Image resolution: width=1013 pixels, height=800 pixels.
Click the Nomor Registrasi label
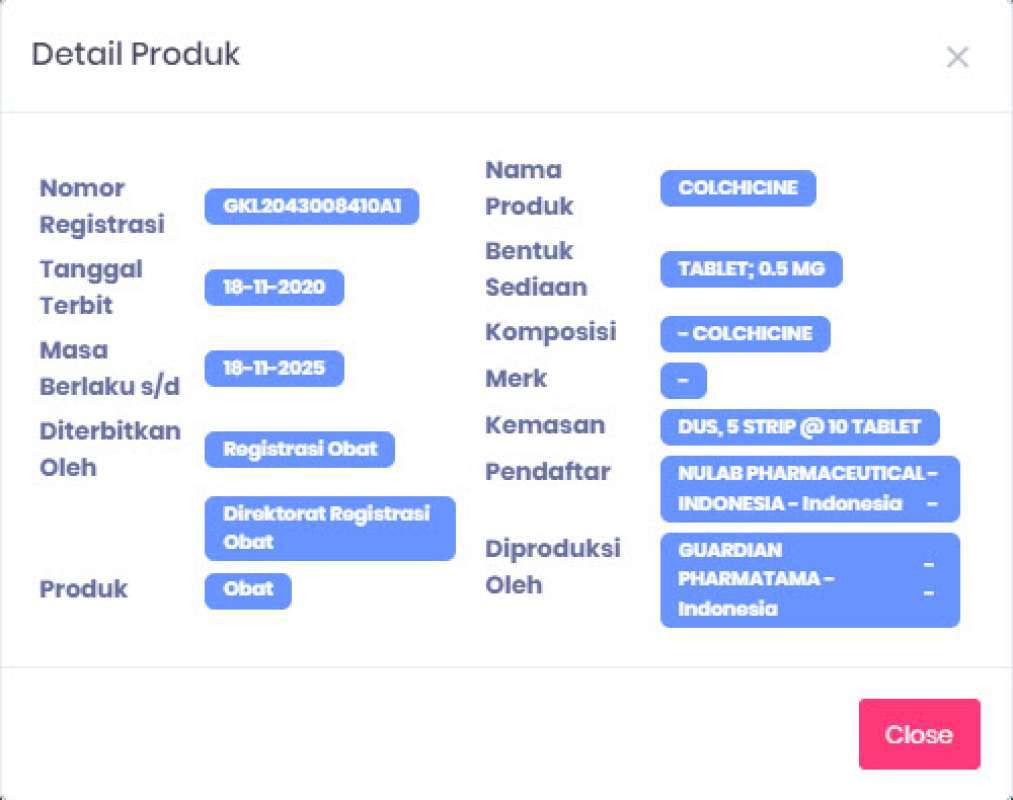click(102, 207)
